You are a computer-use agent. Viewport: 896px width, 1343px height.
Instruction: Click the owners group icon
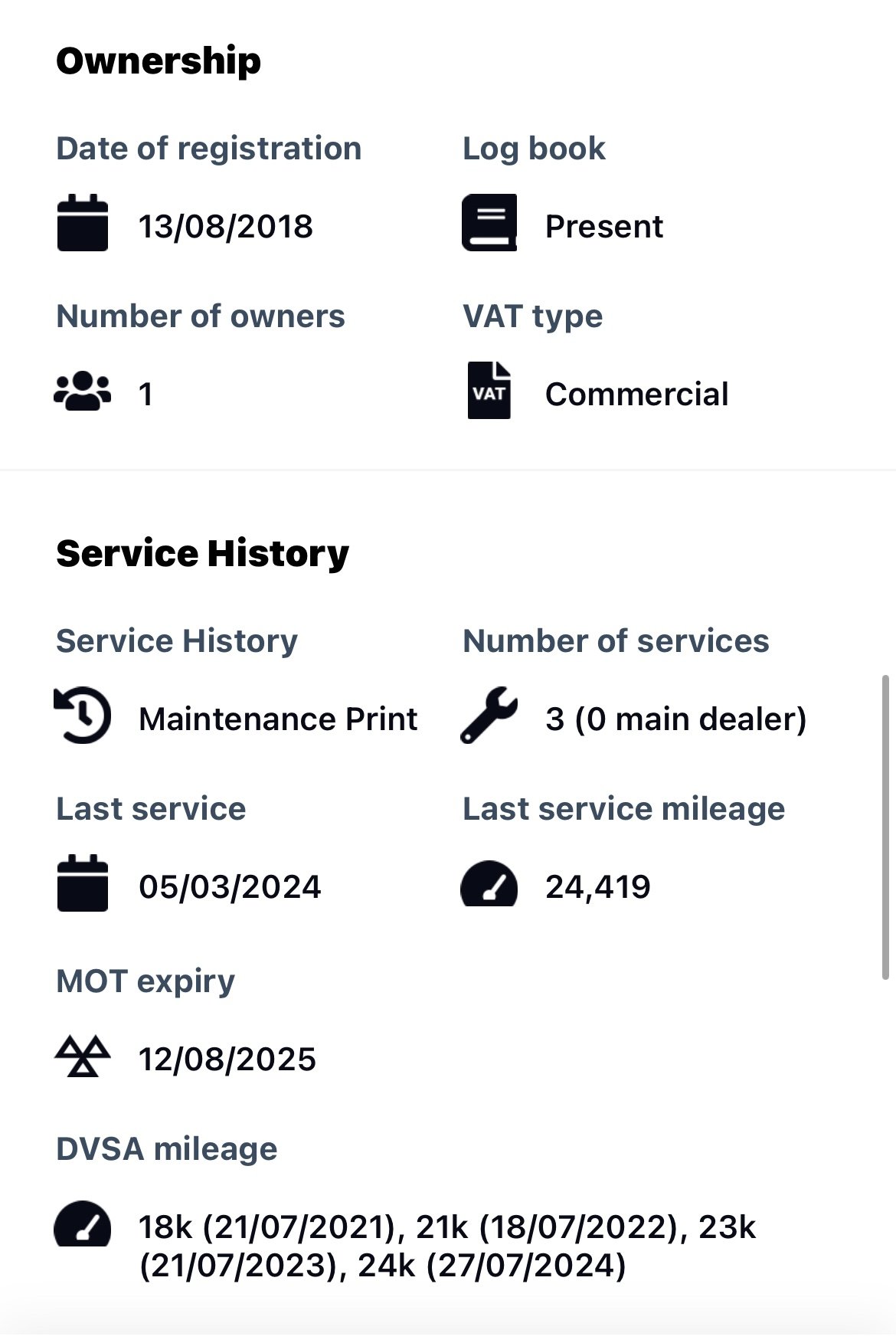point(83,391)
